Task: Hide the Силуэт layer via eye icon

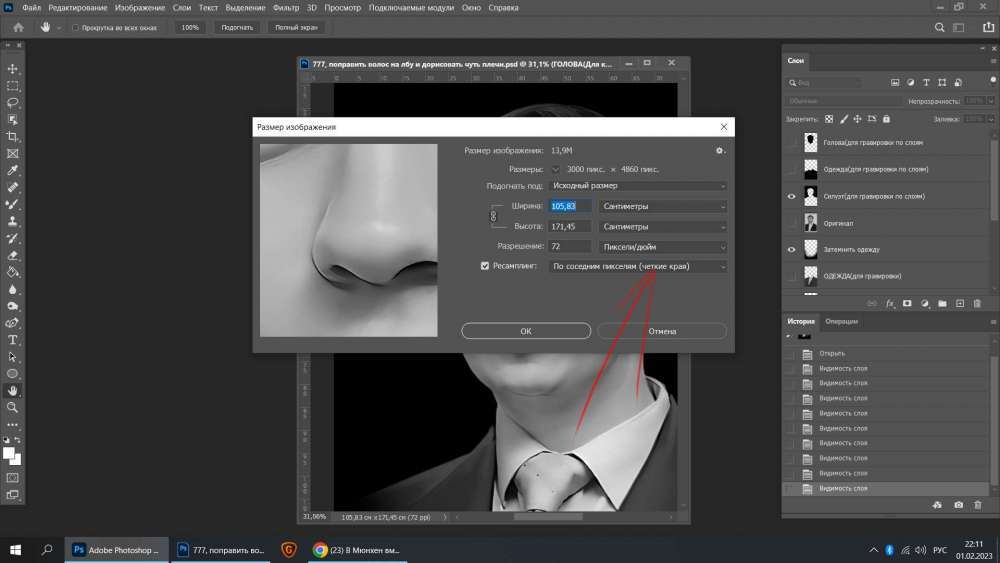Action: (792, 196)
